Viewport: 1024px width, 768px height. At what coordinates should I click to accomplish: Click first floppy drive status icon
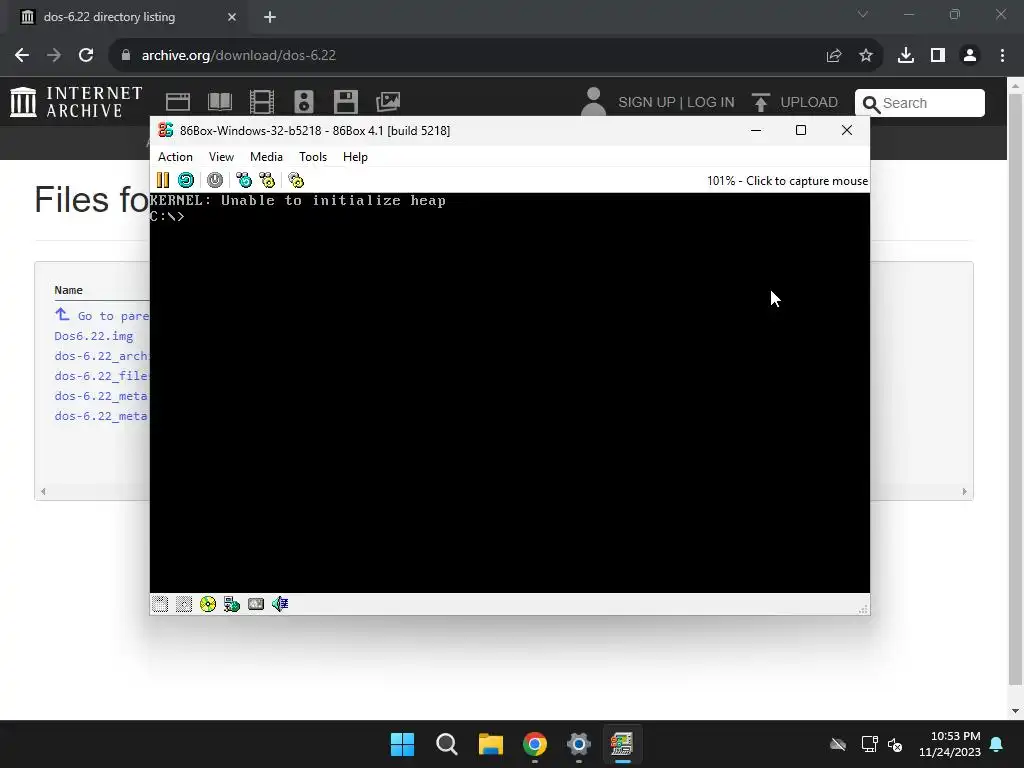pos(160,604)
